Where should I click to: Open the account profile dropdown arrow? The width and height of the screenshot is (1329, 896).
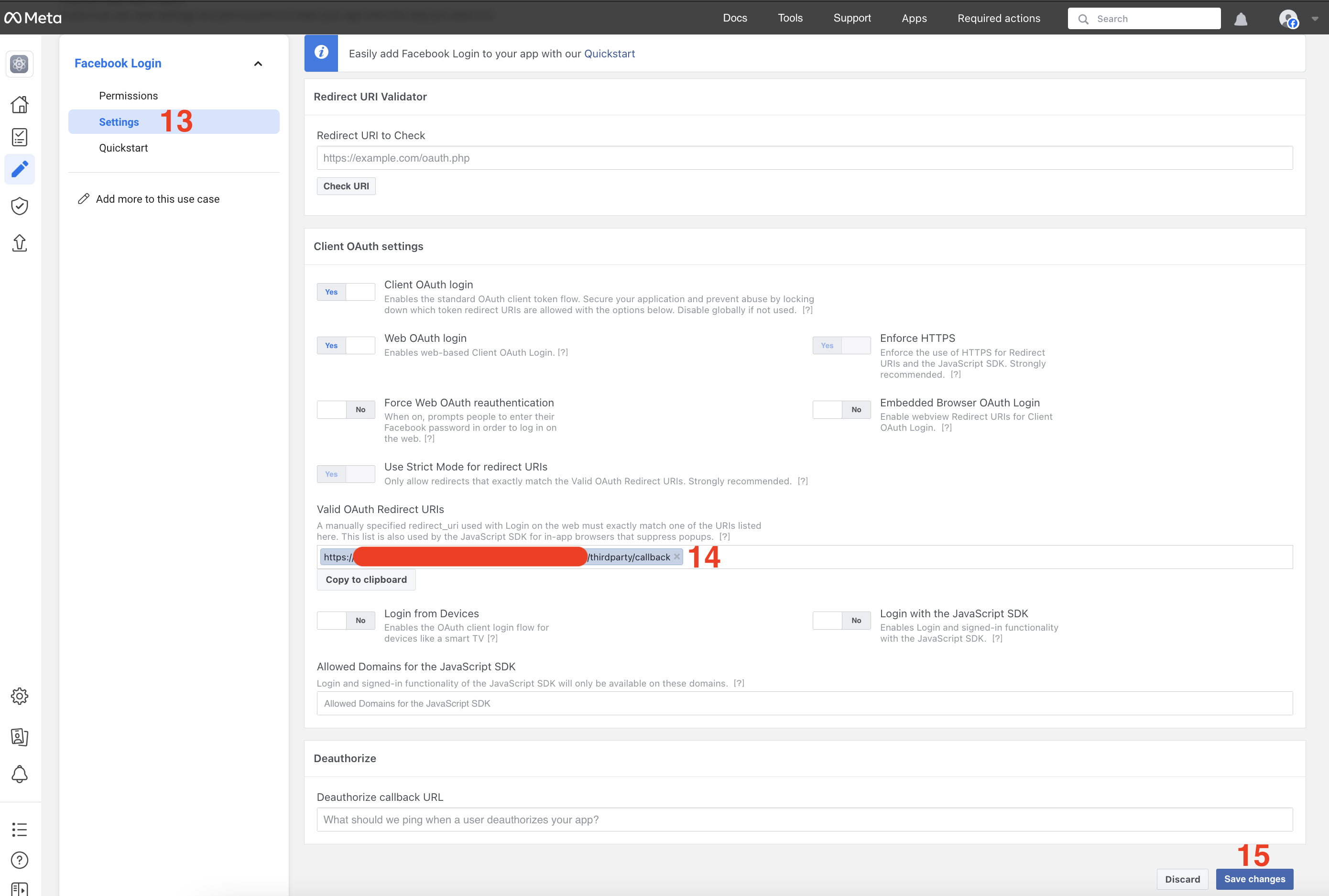tap(1315, 19)
